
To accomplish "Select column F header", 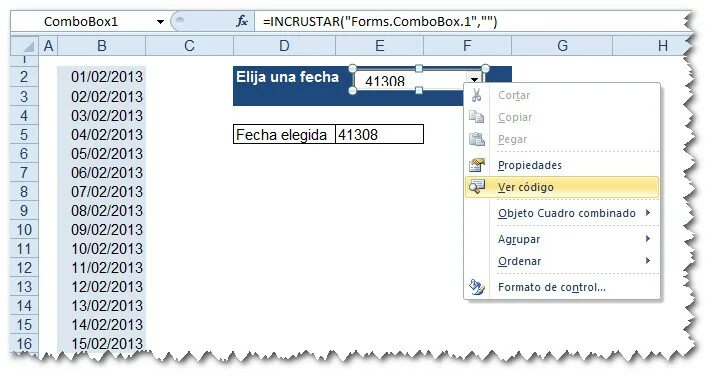I will pos(467,45).
